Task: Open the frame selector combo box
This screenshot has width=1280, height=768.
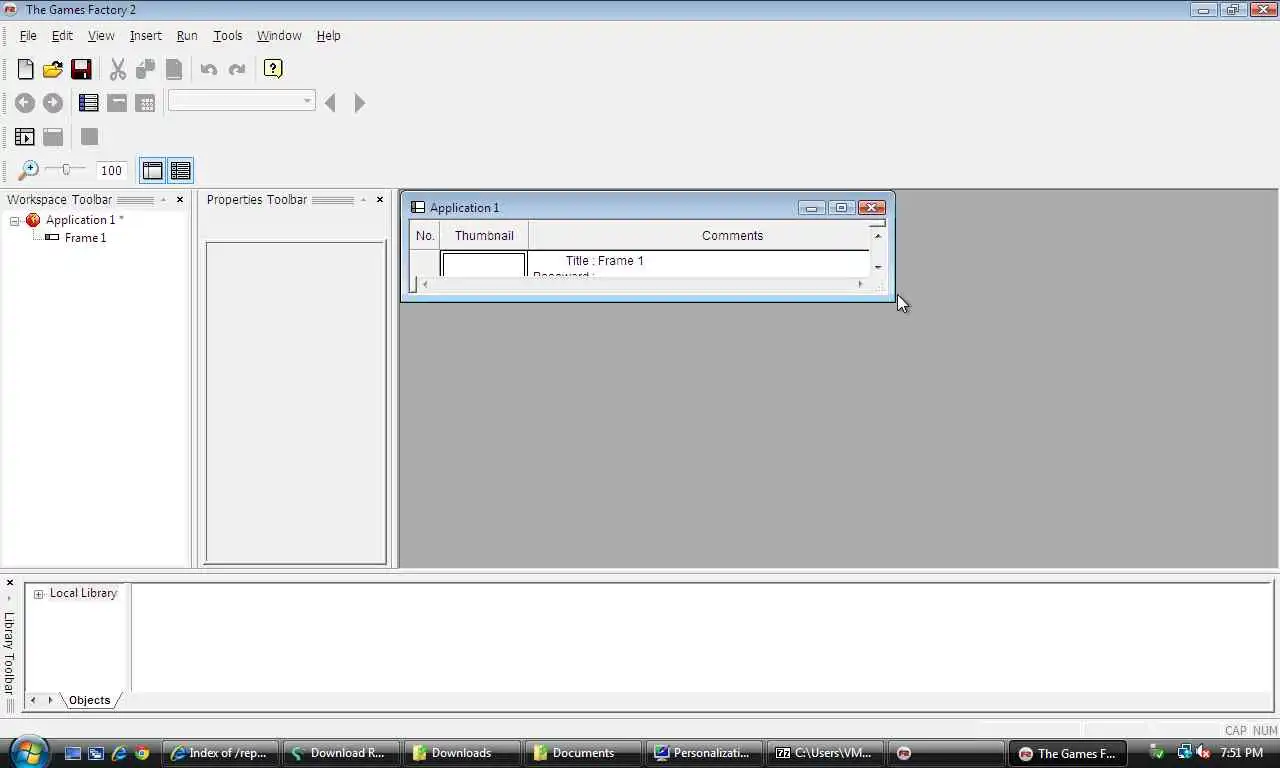Action: coord(242,101)
